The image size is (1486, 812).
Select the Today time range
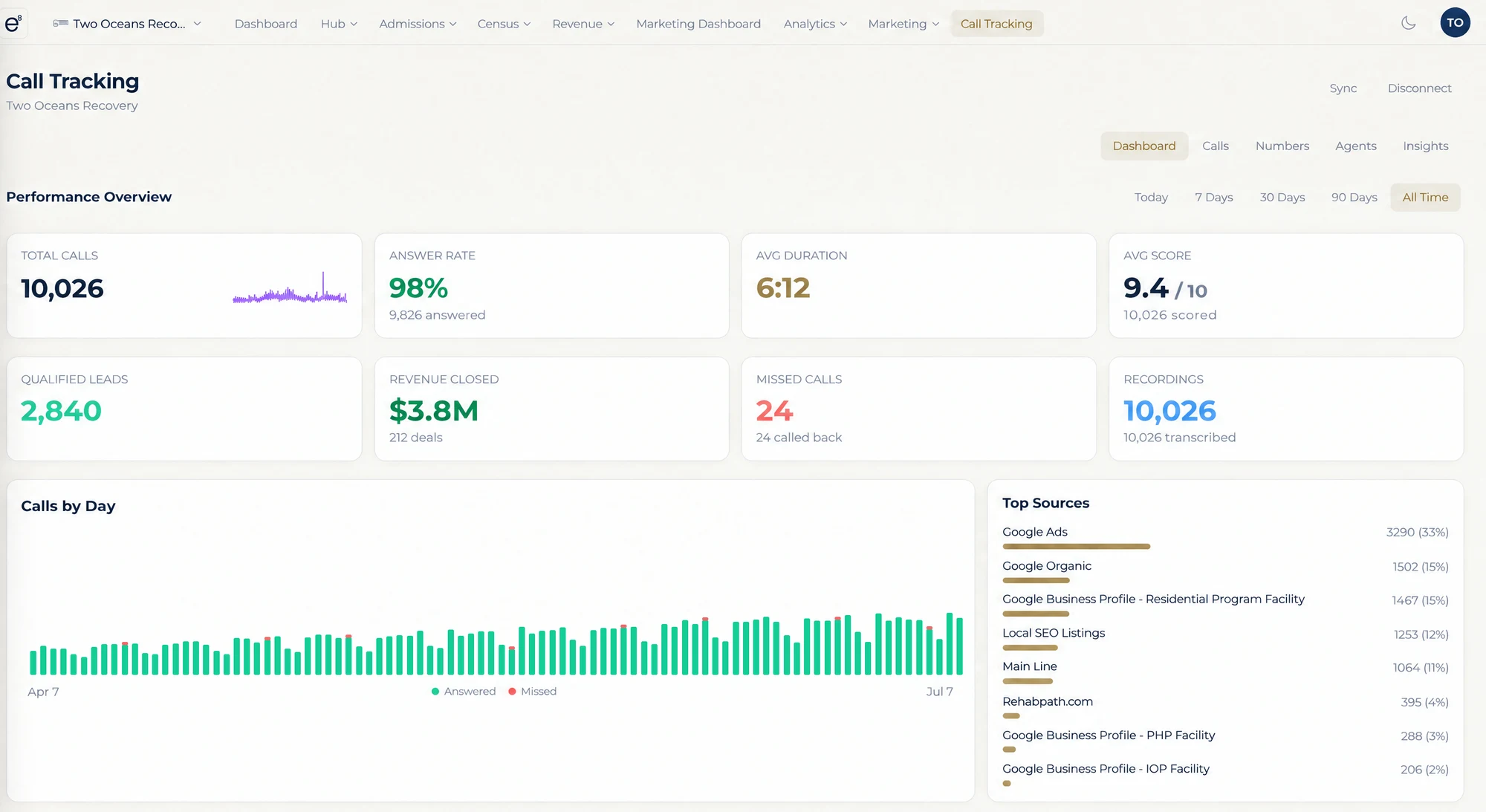(x=1151, y=197)
